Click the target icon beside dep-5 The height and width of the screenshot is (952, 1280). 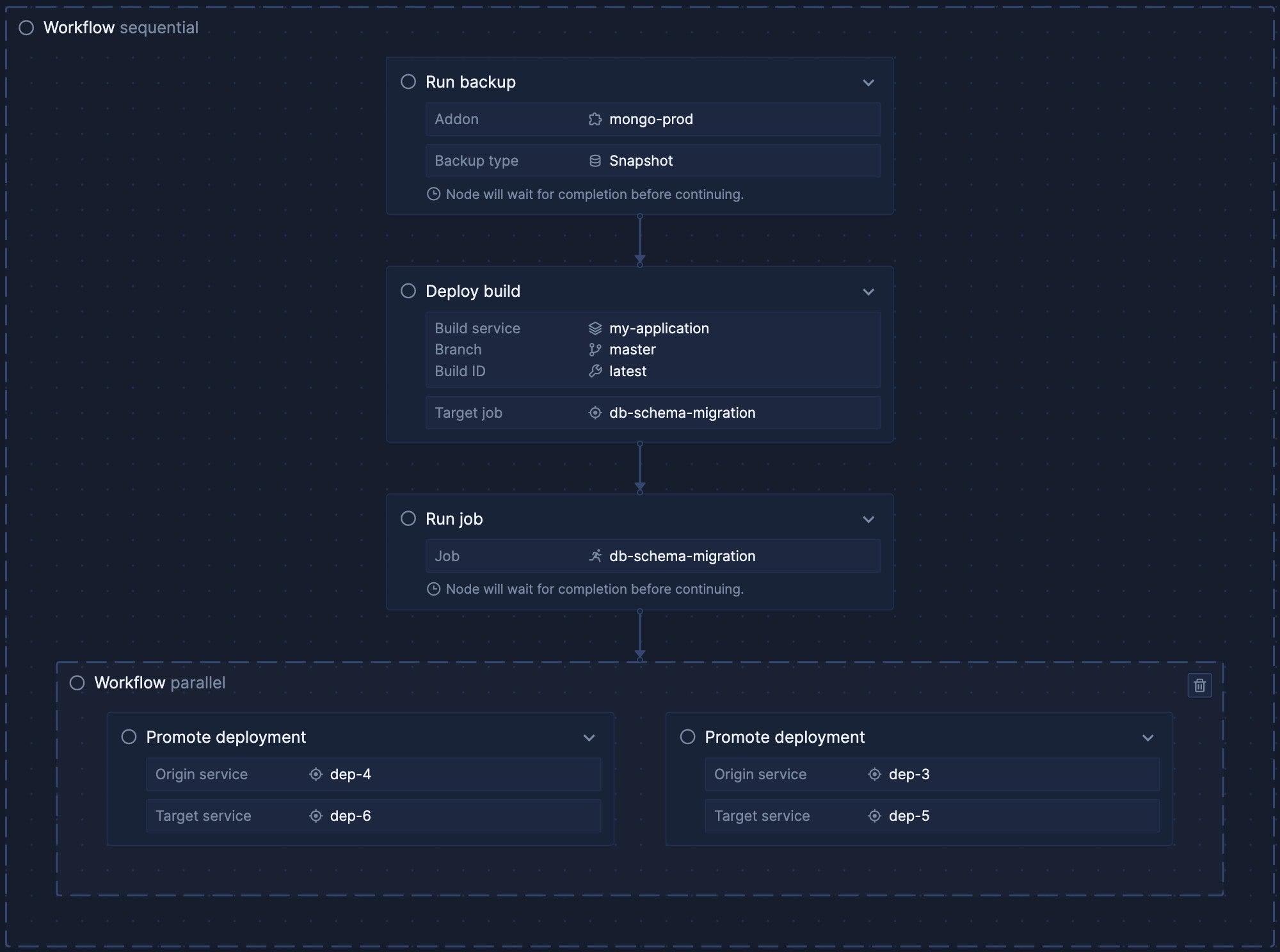coord(874,816)
